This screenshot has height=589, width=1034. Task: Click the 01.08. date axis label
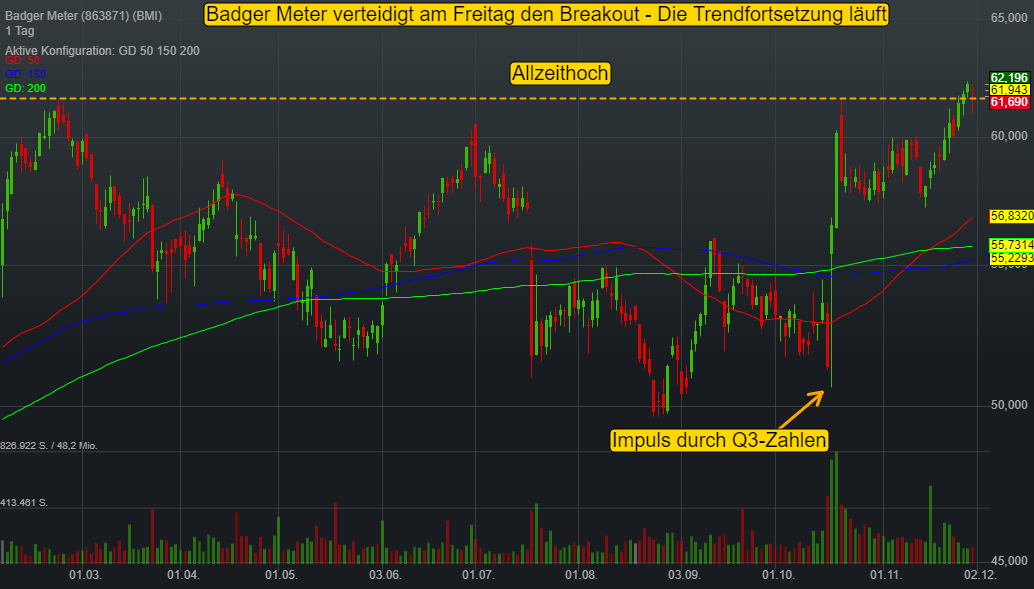[x=581, y=575]
